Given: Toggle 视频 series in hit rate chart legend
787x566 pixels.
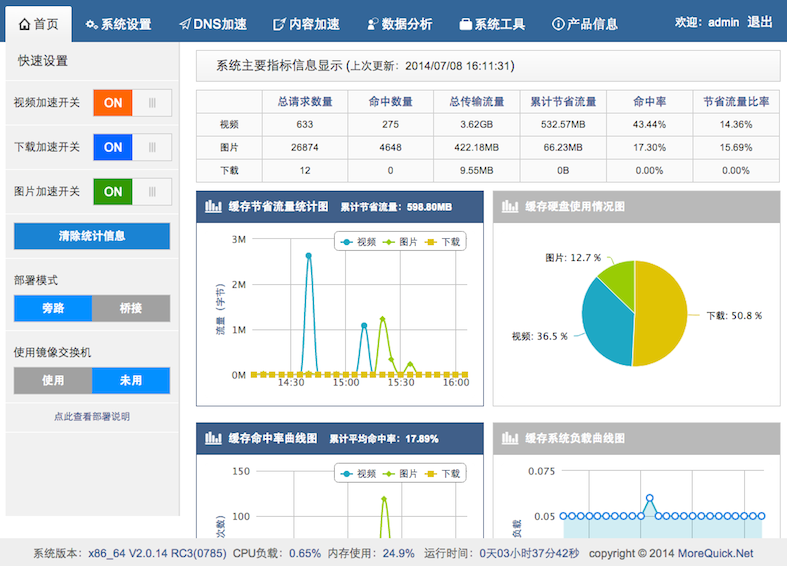Looking at the screenshot, I should [358, 474].
